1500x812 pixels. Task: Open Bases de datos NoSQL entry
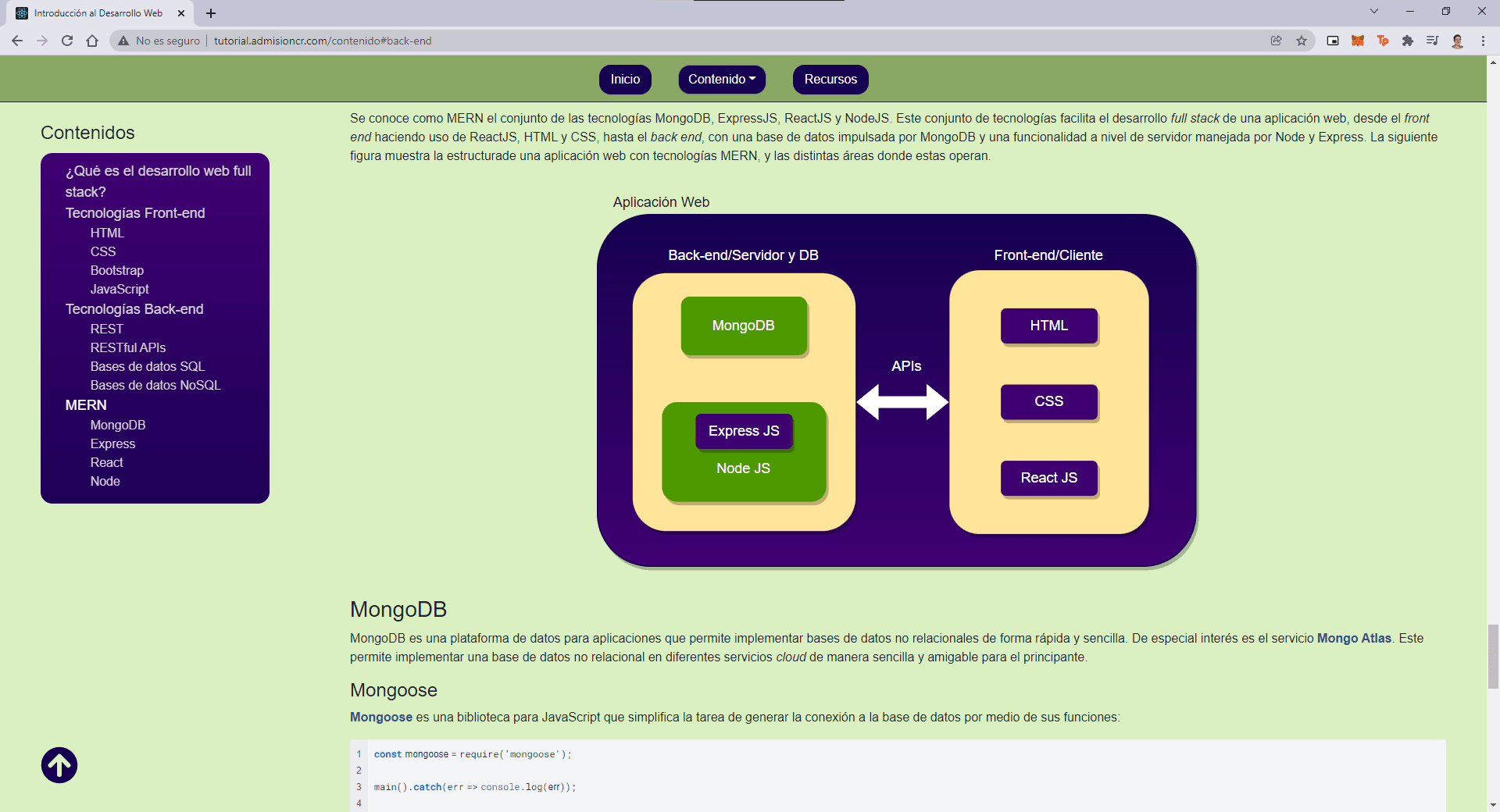point(155,385)
